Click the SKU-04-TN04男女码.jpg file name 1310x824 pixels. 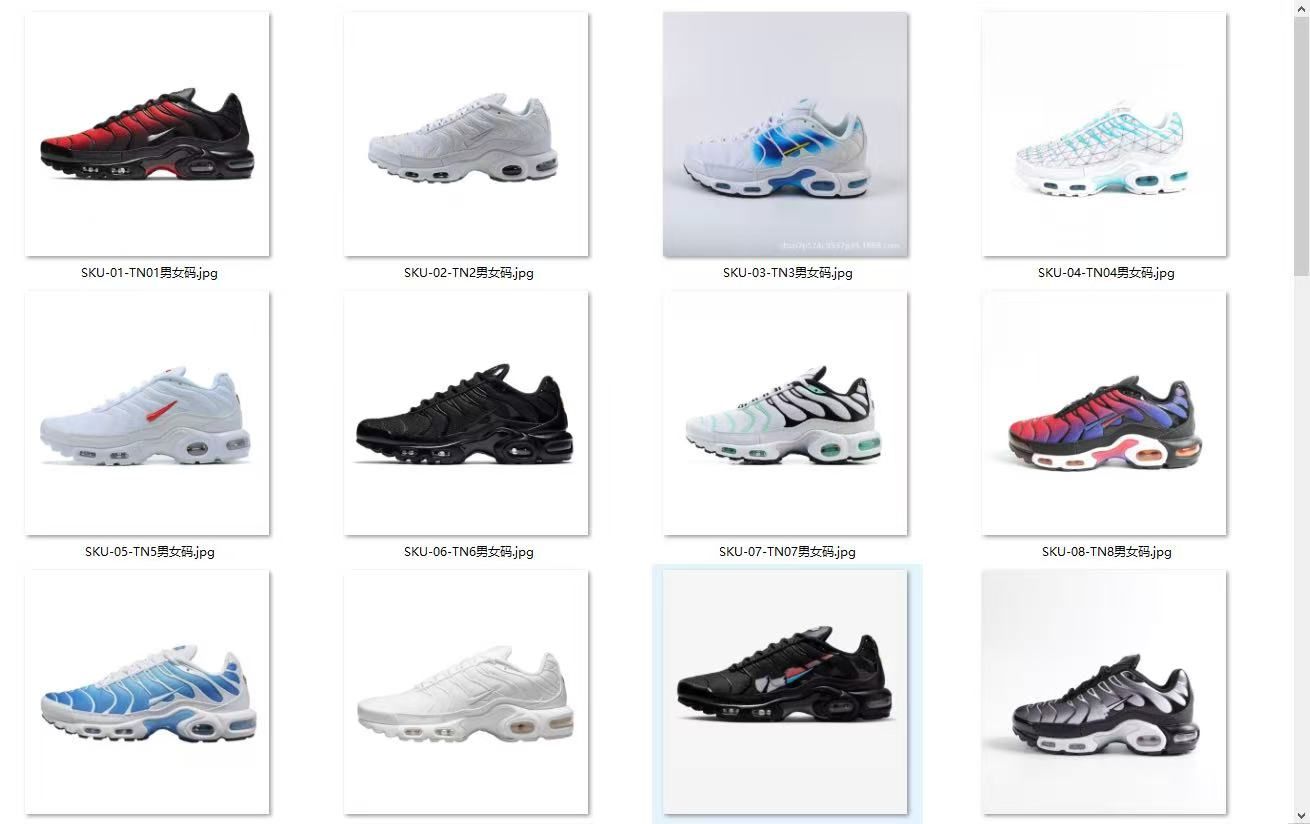click(1106, 272)
